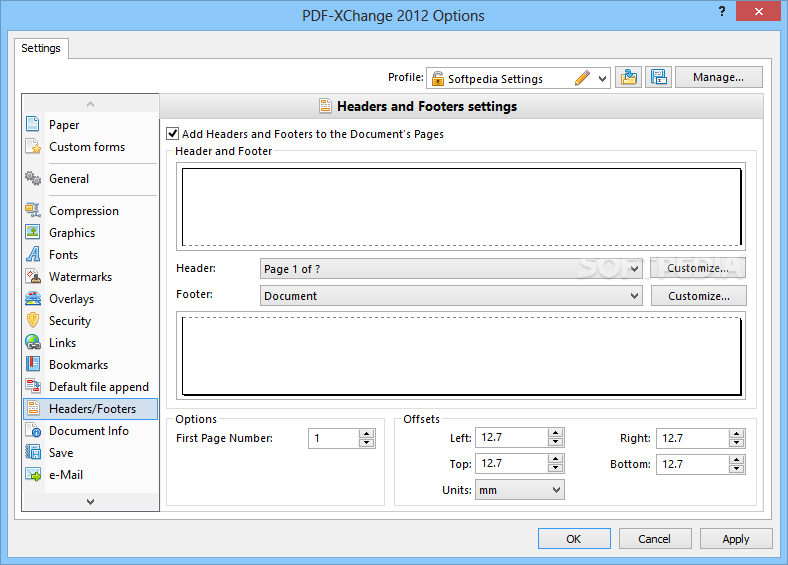Click the Cancel button
788x565 pixels.
[x=654, y=539]
